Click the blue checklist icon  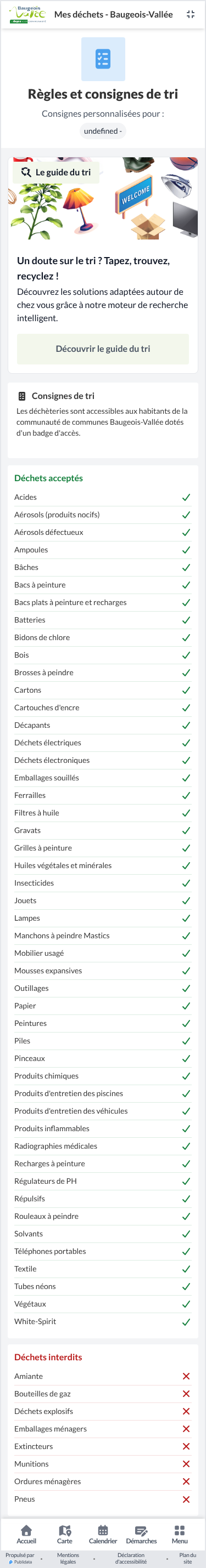click(x=103, y=59)
